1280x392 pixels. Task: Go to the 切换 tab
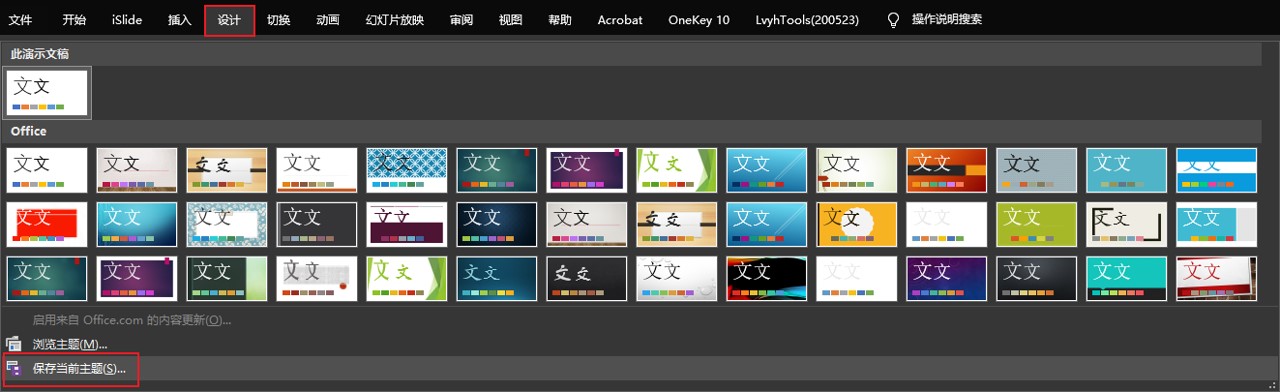(279, 20)
